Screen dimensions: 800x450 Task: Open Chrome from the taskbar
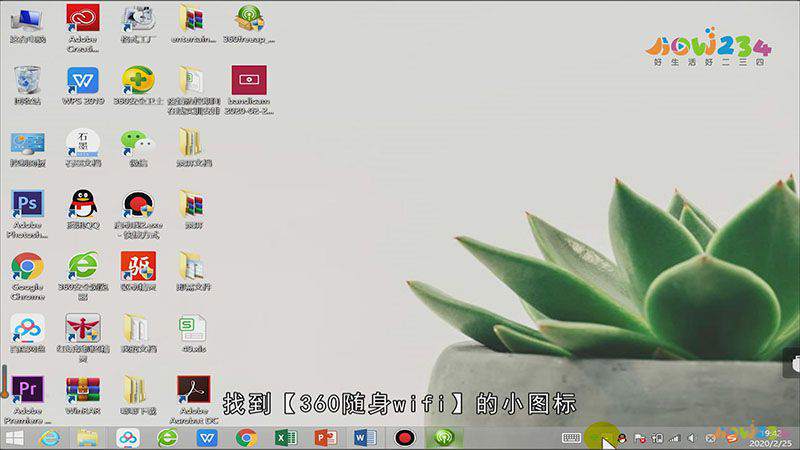[x=246, y=438]
